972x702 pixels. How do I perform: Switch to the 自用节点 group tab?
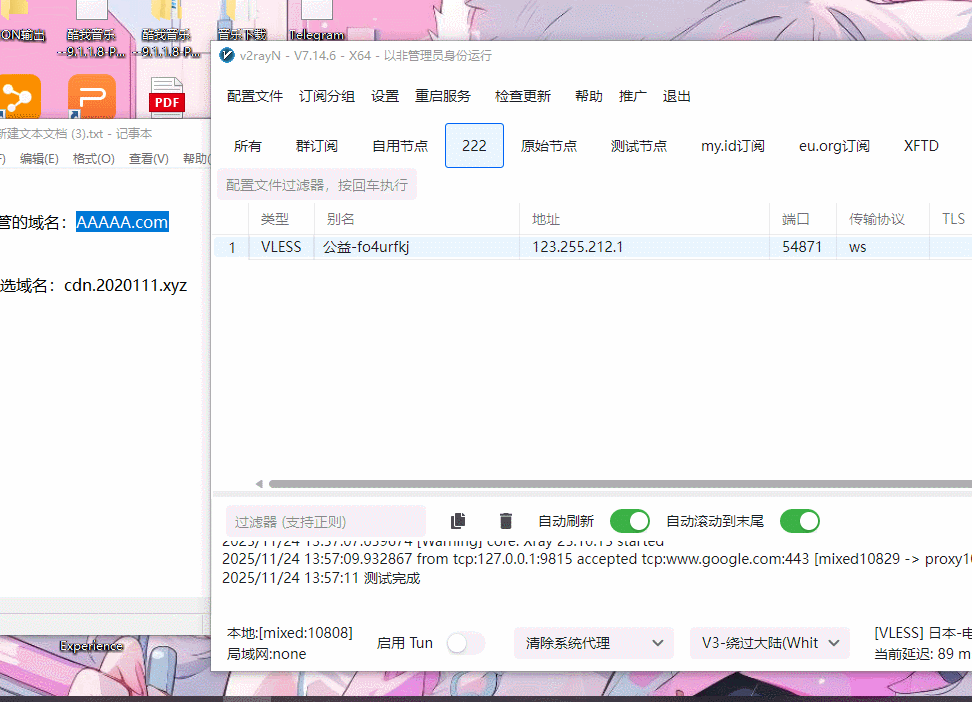pyautogui.click(x=400, y=146)
